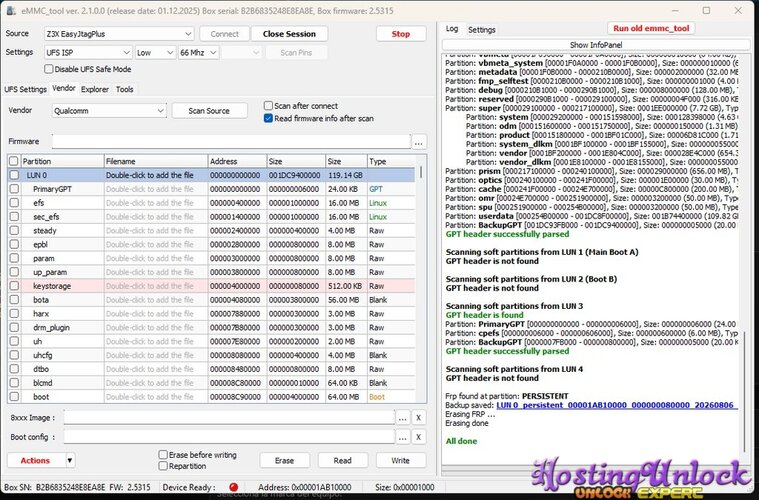Image resolution: width=759 pixels, height=500 pixels.
Task: Switch to the Log tab
Action: (452, 29)
